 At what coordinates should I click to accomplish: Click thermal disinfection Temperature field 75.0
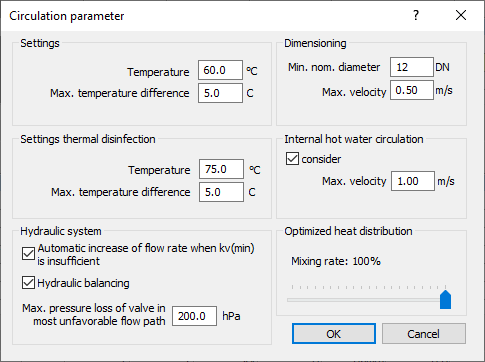click(x=221, y=169)
